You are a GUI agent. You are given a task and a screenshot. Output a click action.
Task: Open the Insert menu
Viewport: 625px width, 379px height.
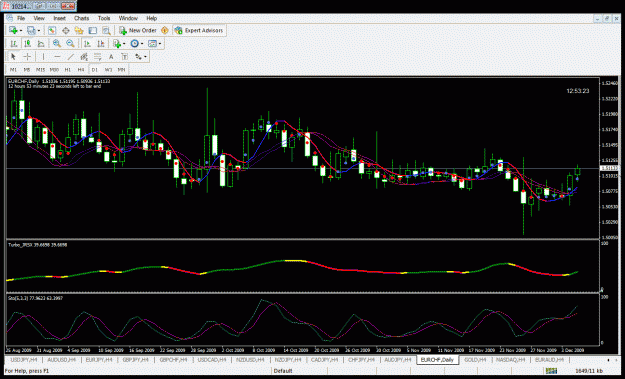(59, 18)
